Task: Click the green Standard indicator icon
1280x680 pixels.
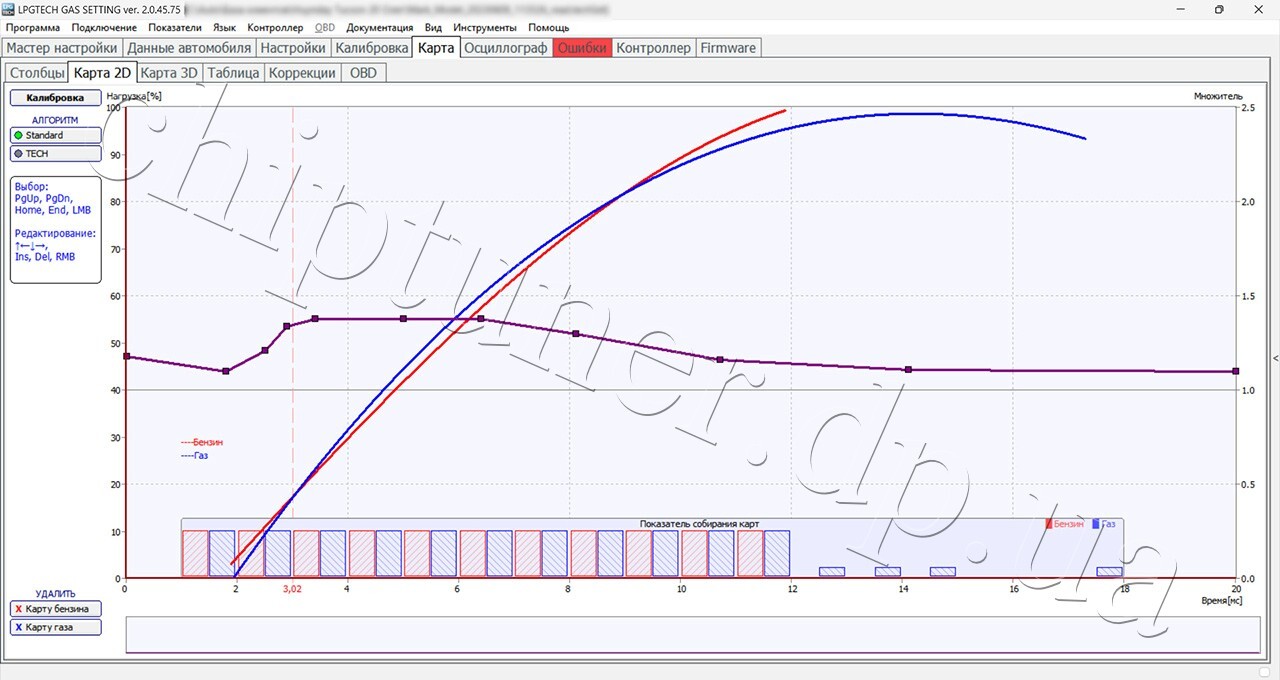Action: pyautogui.click(x=18, y=135)
